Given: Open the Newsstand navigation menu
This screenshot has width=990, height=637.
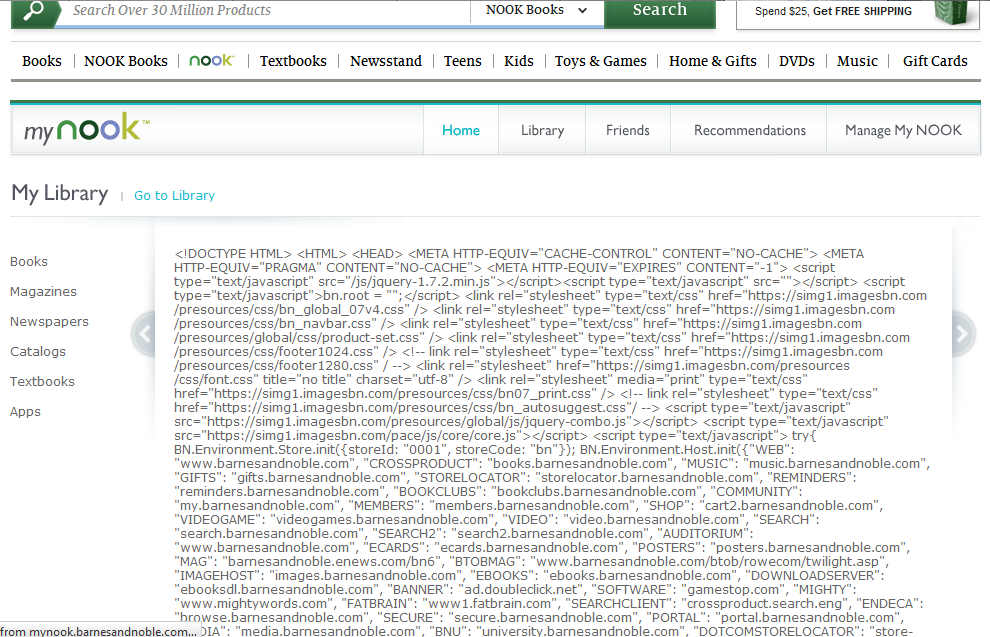Looking at the screenshot, I should (386, 61).
